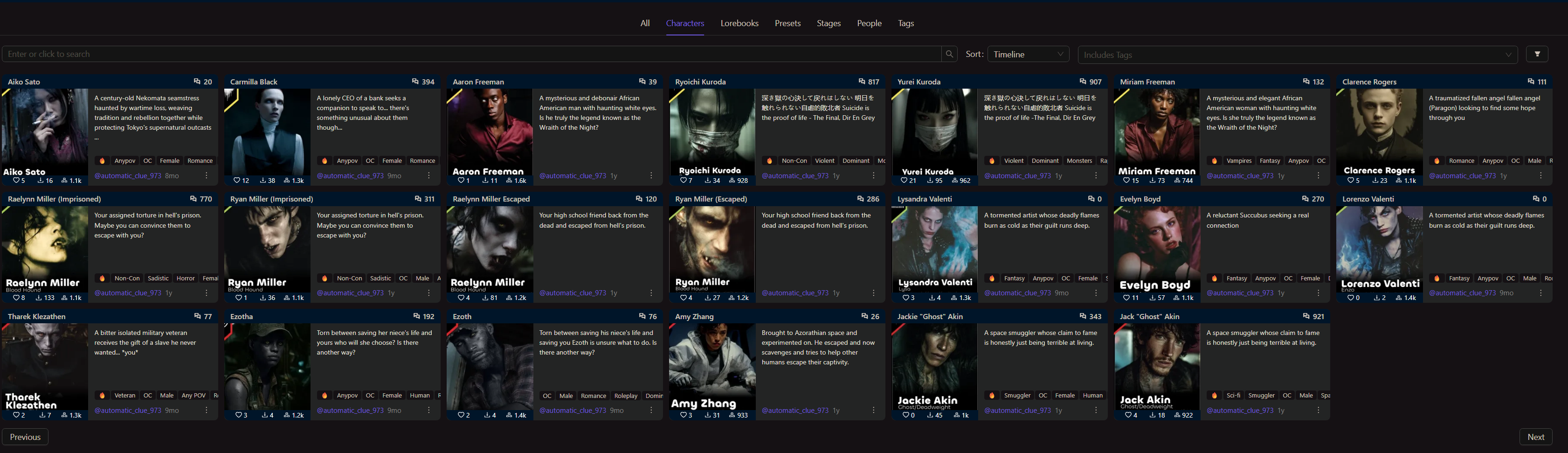Image resolution: width=1568 pixels, height=453 pixels.
Task: Click the Yurei Kuroda card title
Action: pos(919,82)
